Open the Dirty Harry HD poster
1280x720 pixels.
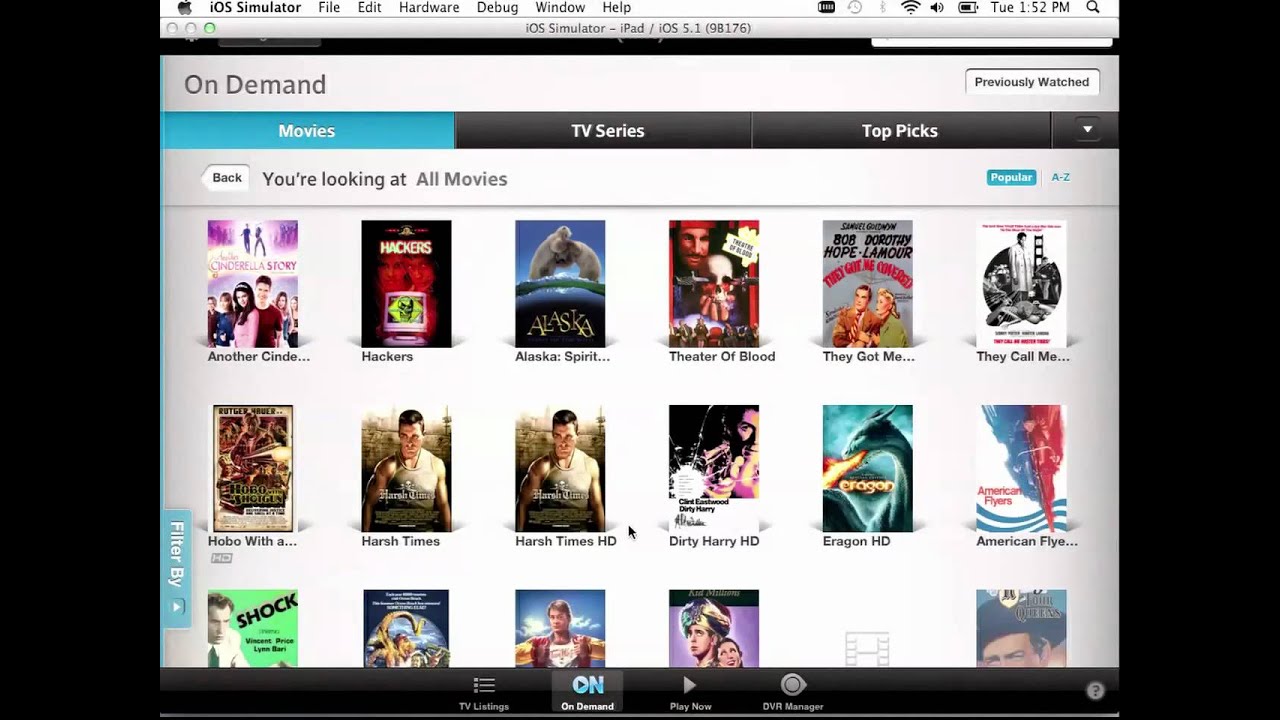[714, 468]
